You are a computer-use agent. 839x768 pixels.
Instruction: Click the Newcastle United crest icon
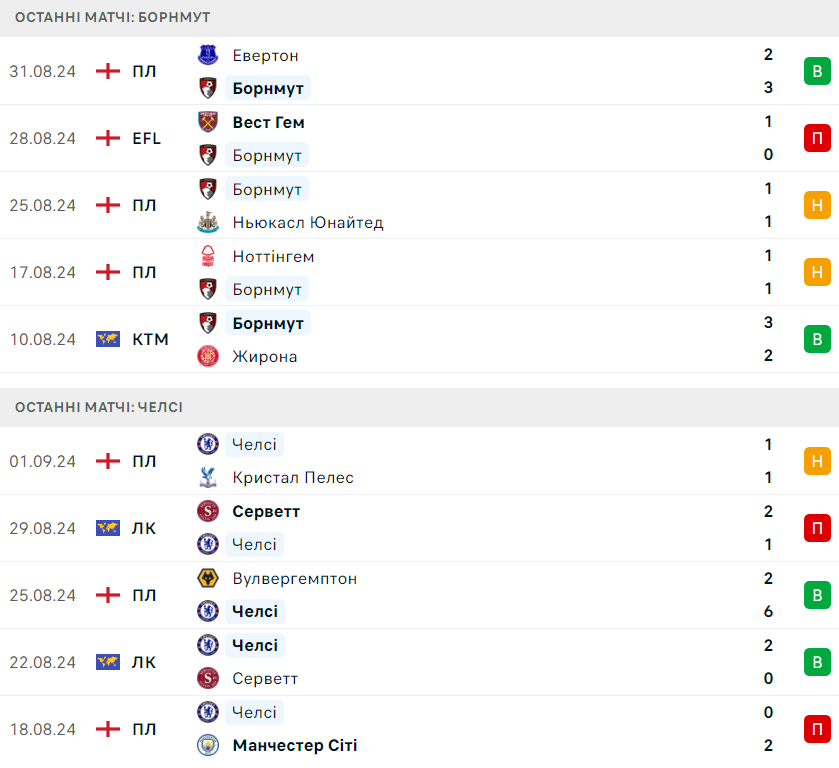(208, 222)
